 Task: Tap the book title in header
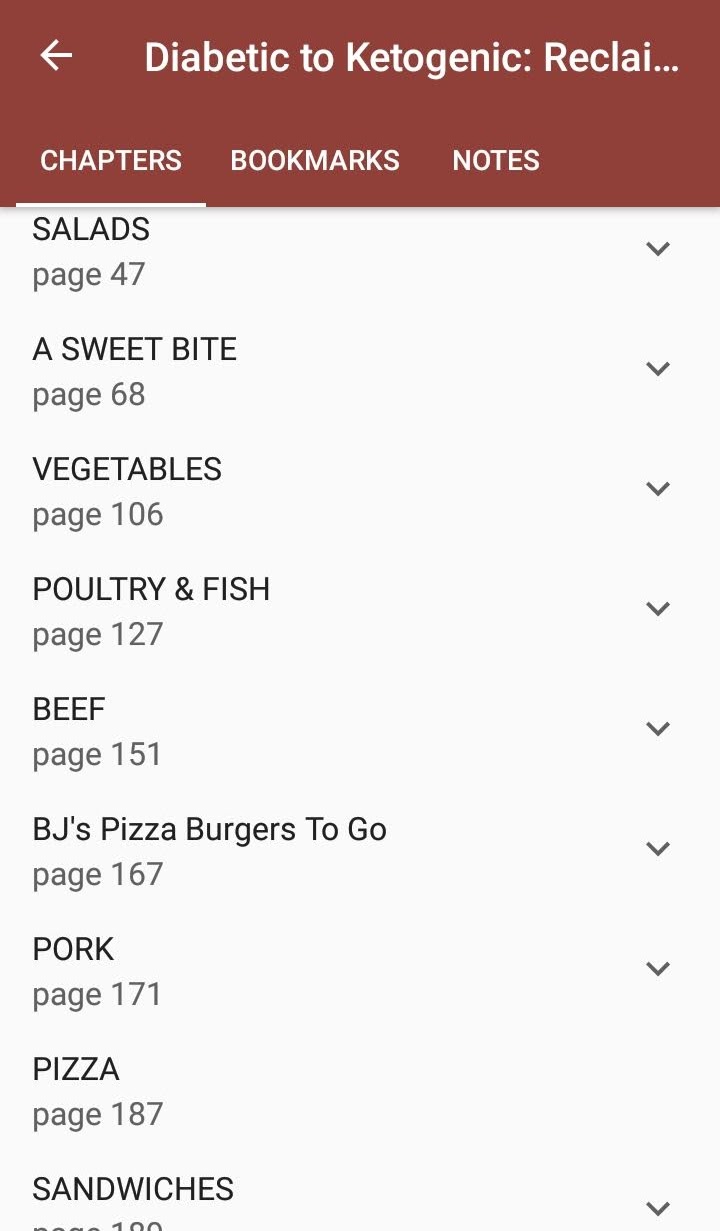pos(411,58)
